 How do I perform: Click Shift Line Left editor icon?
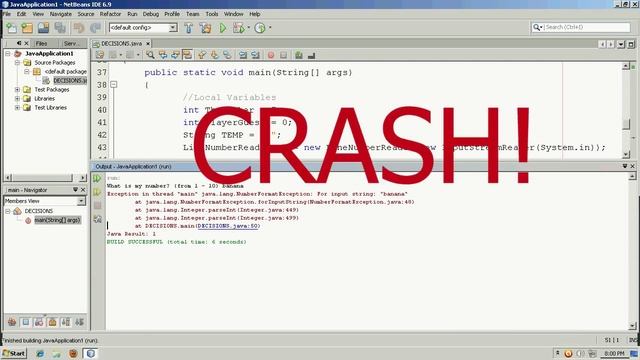tap(243, 55)
